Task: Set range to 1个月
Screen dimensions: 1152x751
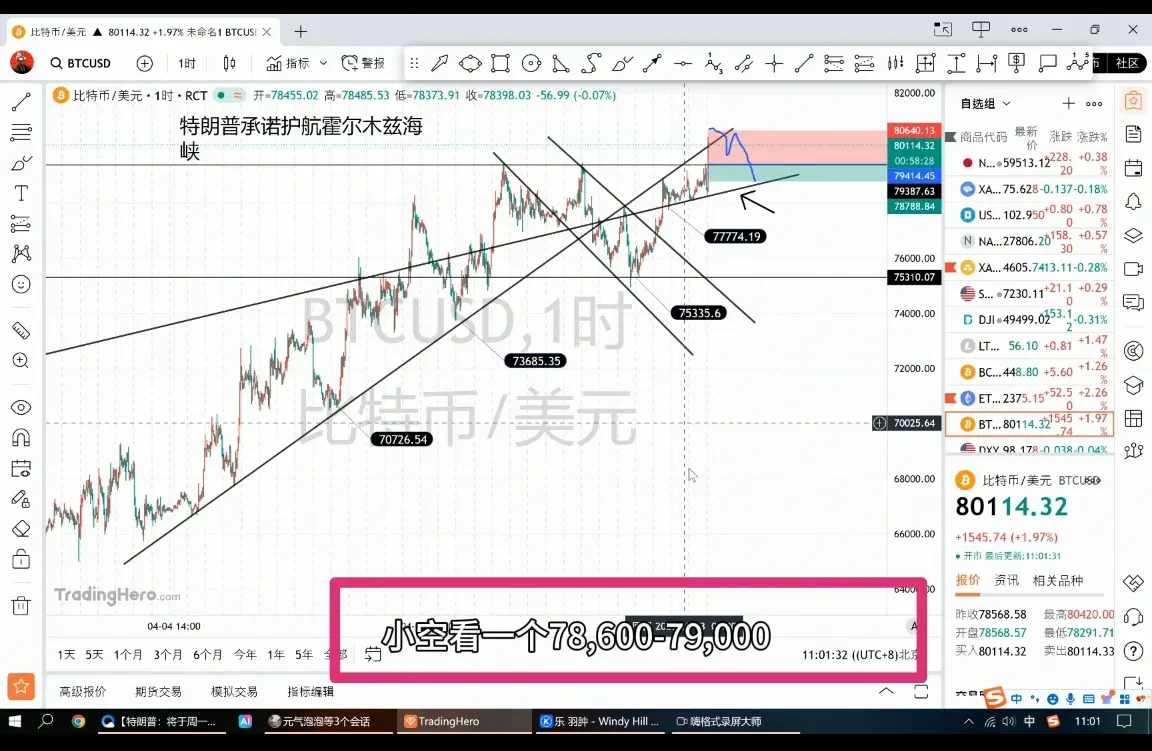Action: (128, 654)
